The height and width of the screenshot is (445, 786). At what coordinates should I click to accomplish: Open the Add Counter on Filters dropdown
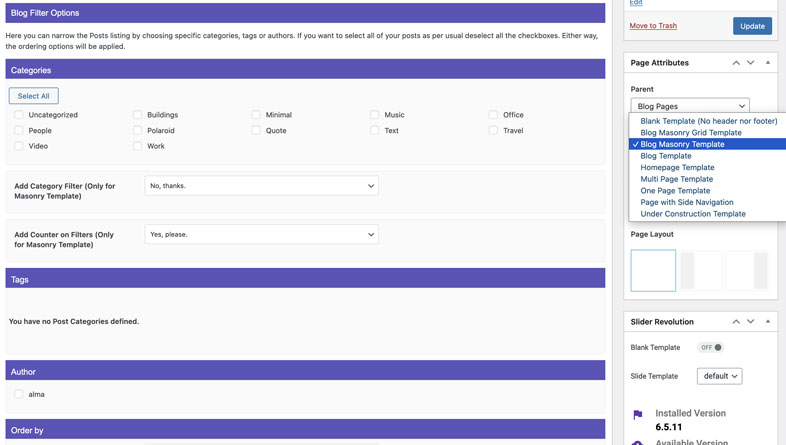261,235
